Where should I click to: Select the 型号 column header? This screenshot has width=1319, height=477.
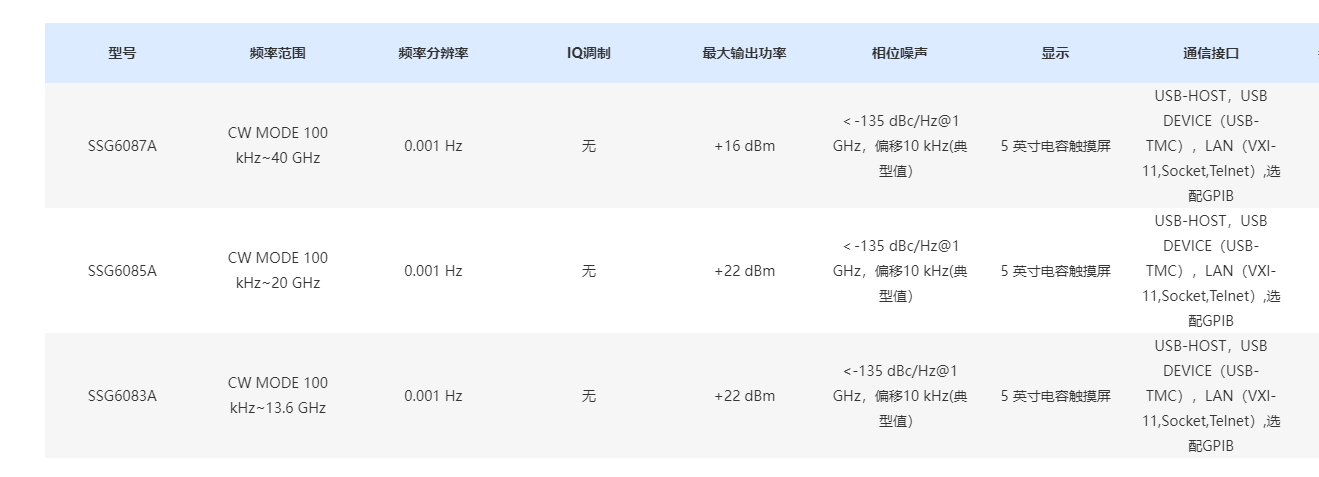[x=122, y=53]
